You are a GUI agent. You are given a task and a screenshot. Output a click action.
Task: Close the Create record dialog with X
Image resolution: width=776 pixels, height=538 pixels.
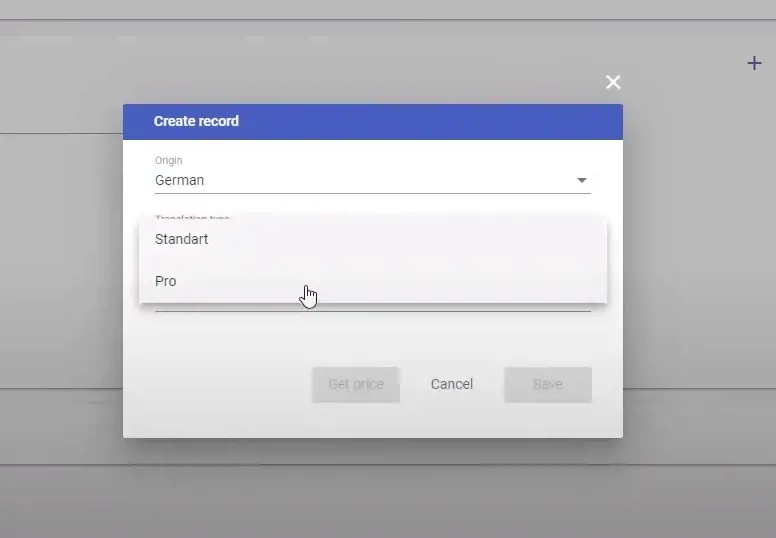tap(613, 82)
